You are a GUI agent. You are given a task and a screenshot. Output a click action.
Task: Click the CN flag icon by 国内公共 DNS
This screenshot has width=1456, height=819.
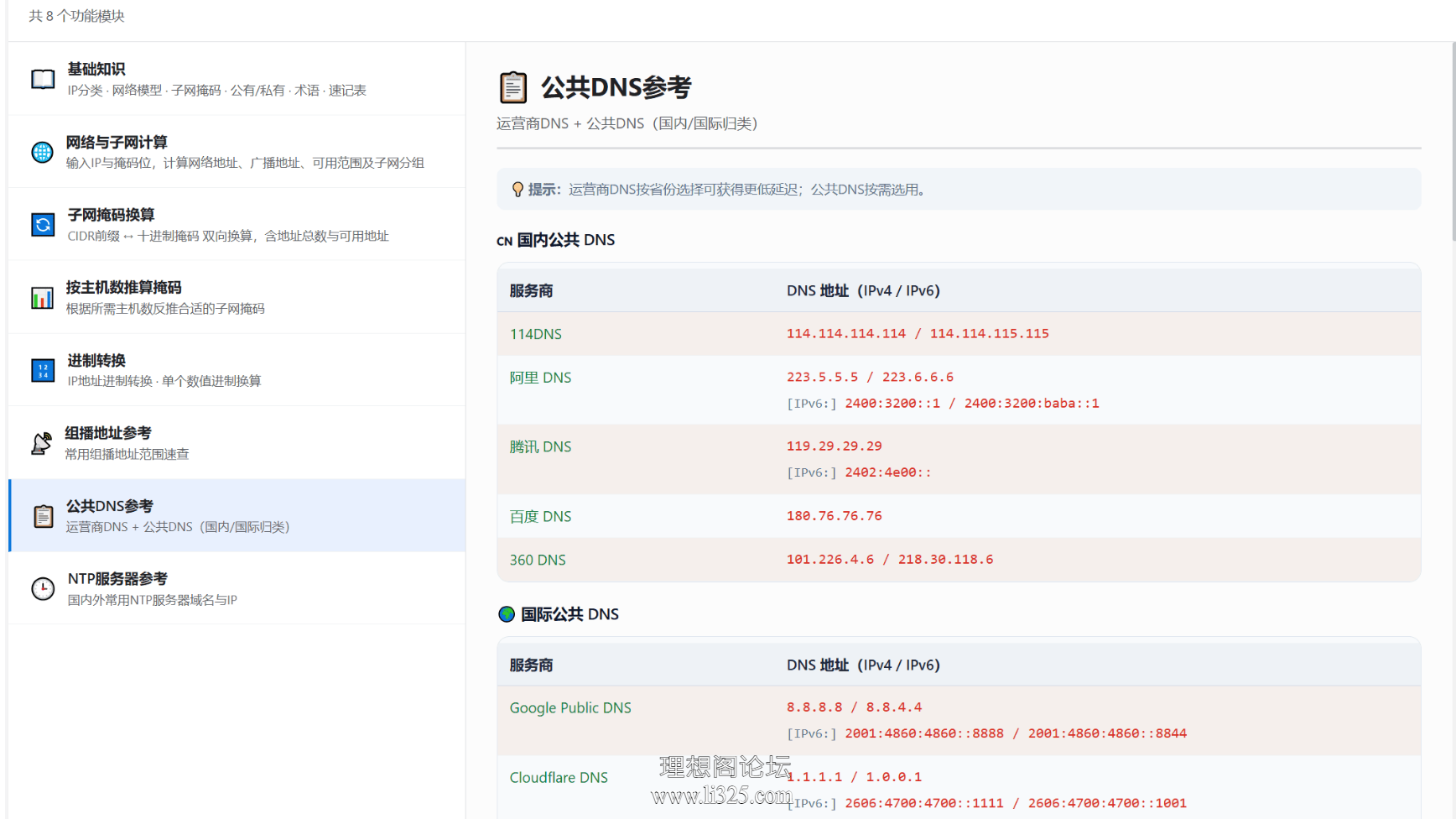pyautogui.click(x=504, y=241)
